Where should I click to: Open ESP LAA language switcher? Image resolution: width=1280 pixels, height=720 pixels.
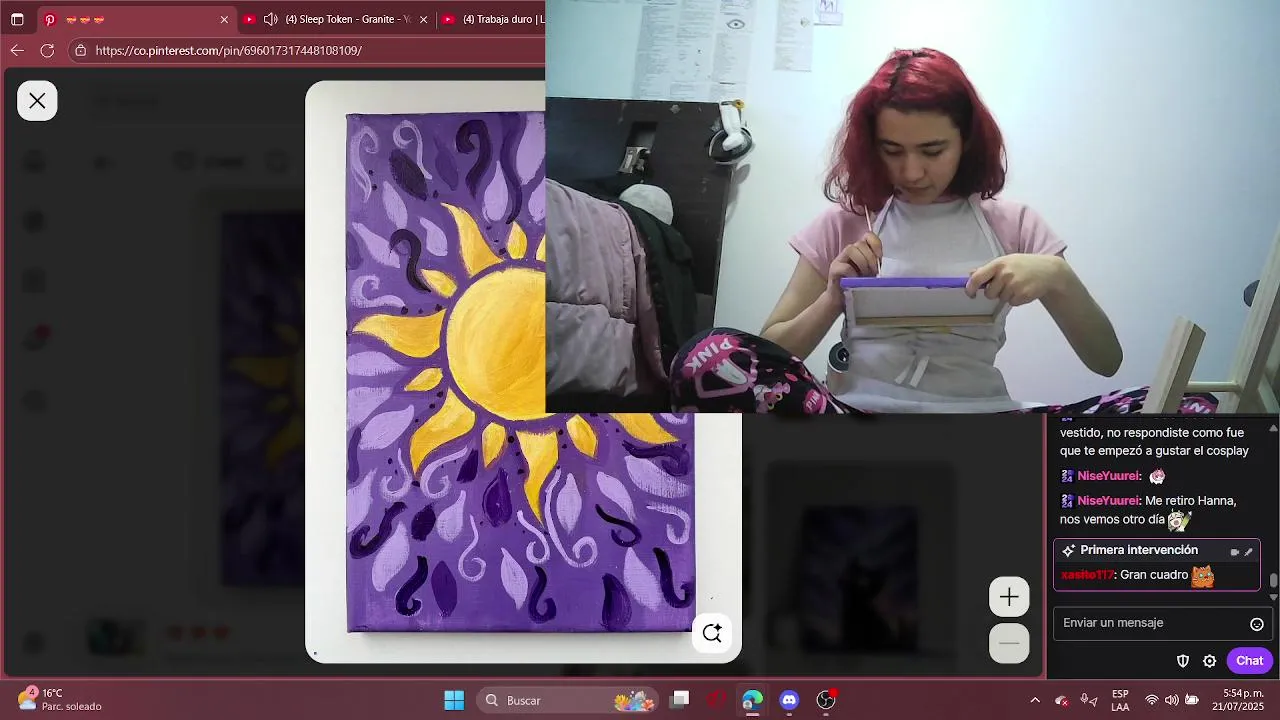(x=1121, y=700)
